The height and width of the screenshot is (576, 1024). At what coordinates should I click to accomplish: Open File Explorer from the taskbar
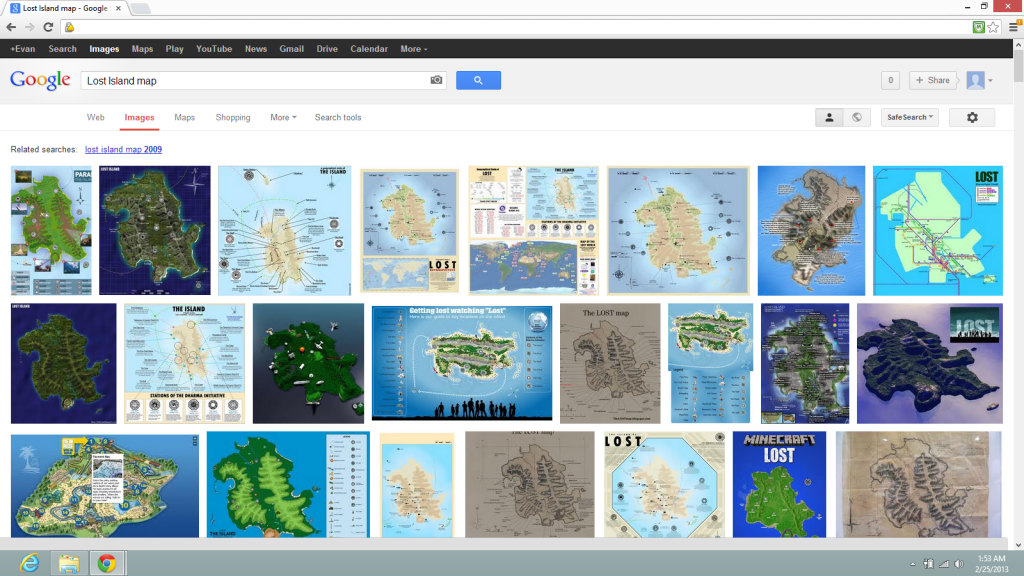coord(69,563)
